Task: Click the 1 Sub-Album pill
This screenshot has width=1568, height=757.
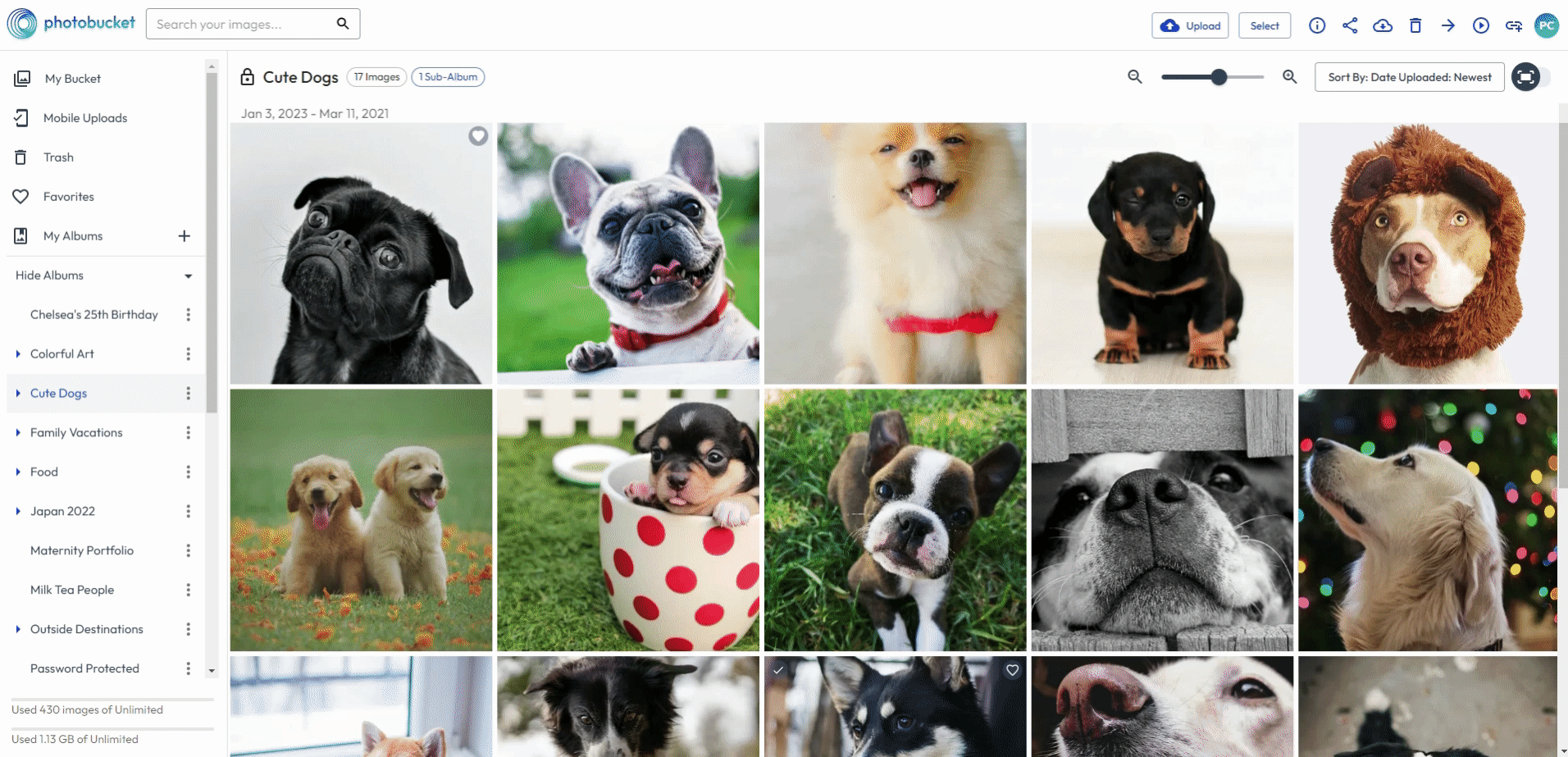Action: point(448,77)
